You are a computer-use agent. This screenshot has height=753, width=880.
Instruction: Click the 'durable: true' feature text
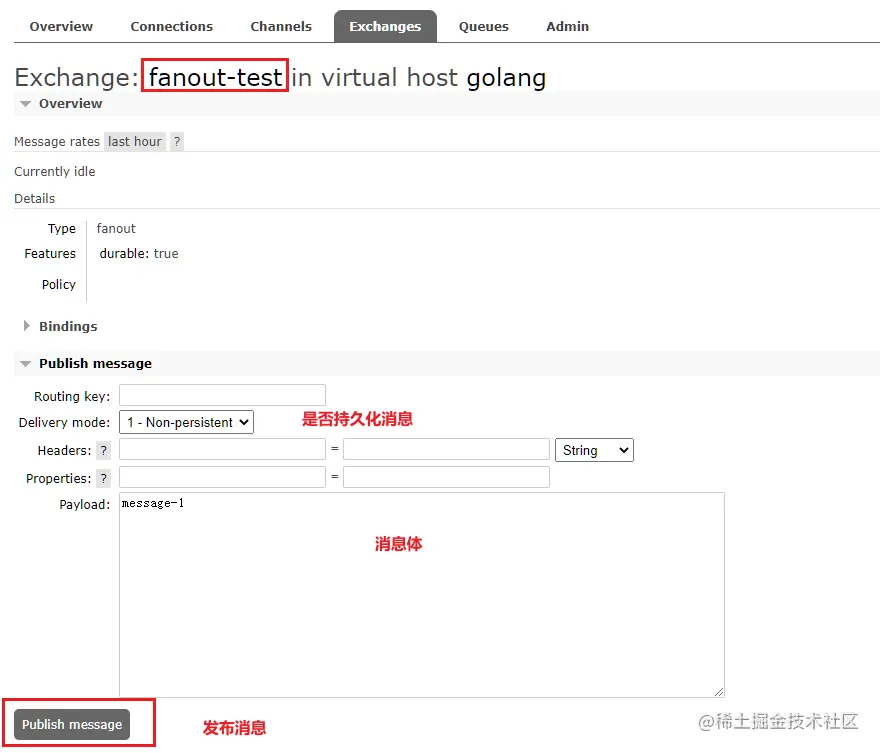(x=139, y=254)
